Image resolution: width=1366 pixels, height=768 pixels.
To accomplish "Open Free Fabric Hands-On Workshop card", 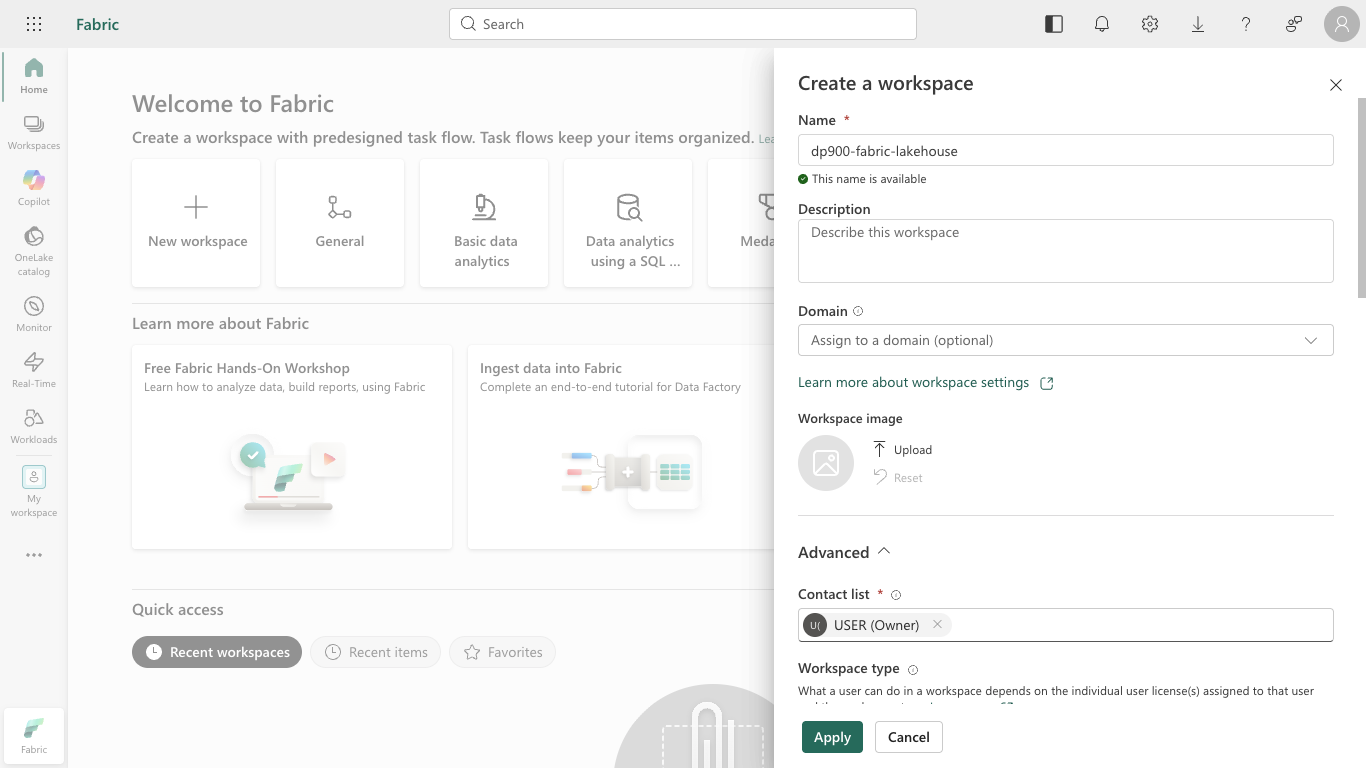I will (x=292, y=447).
